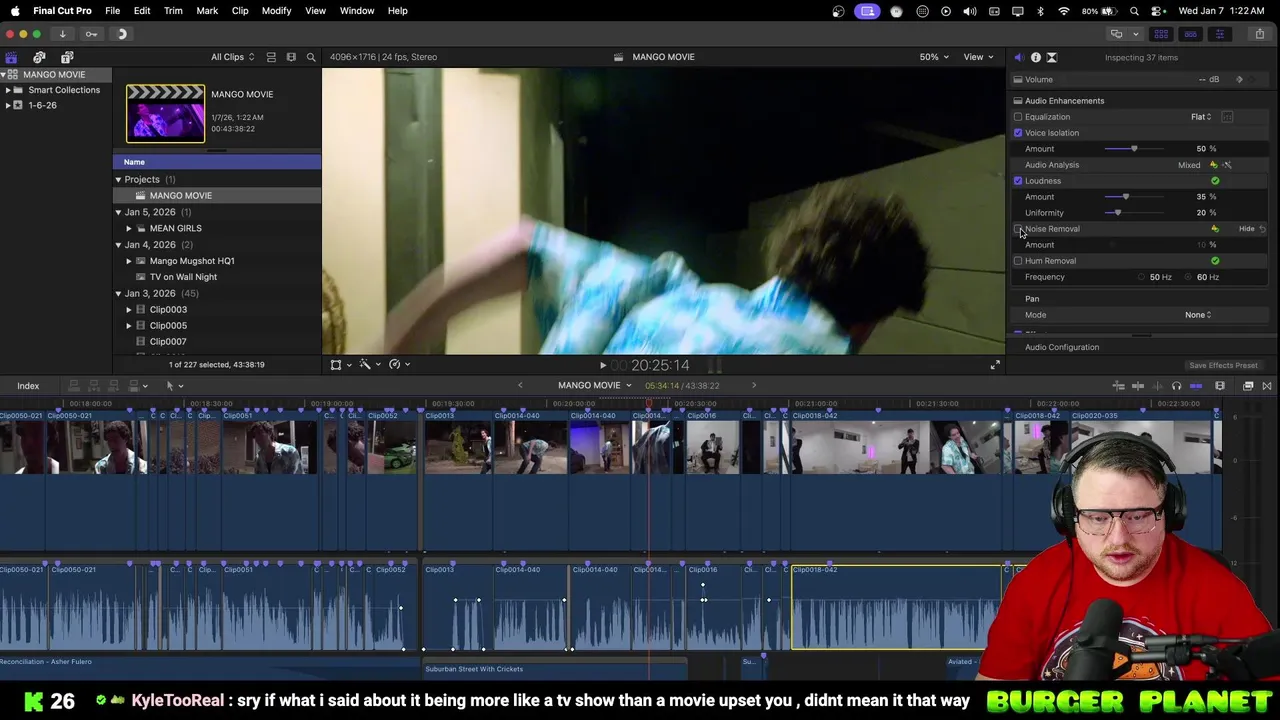1280x720 pixels.
Task: Open the Audio inspector tab (speaker icon)
Action: point(1018,57)
